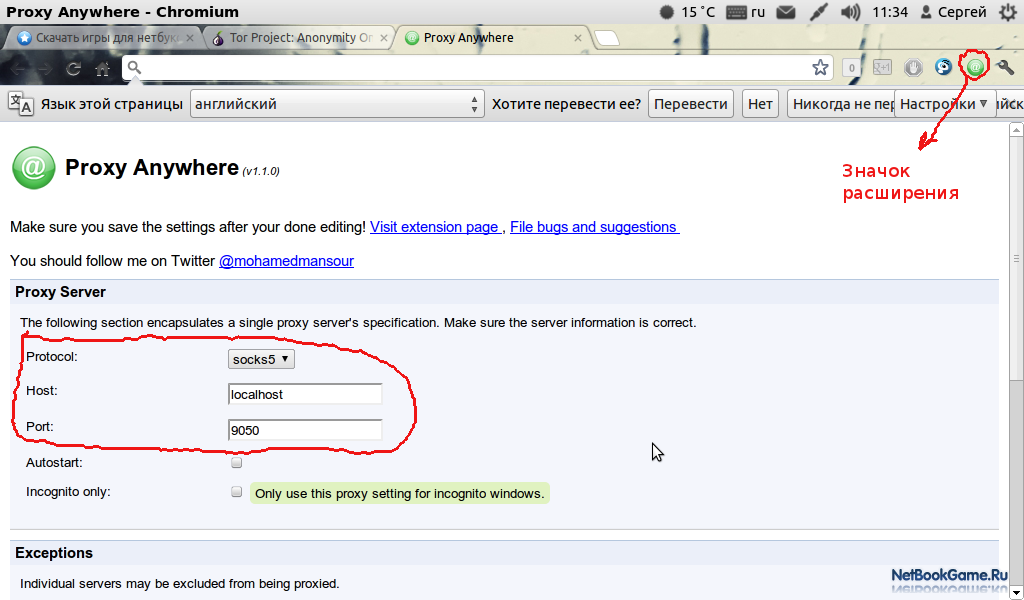The width and height of the screenshot is (1024, 600).
Task: Click the extension icon showing 0
Action: click(851, 67)
